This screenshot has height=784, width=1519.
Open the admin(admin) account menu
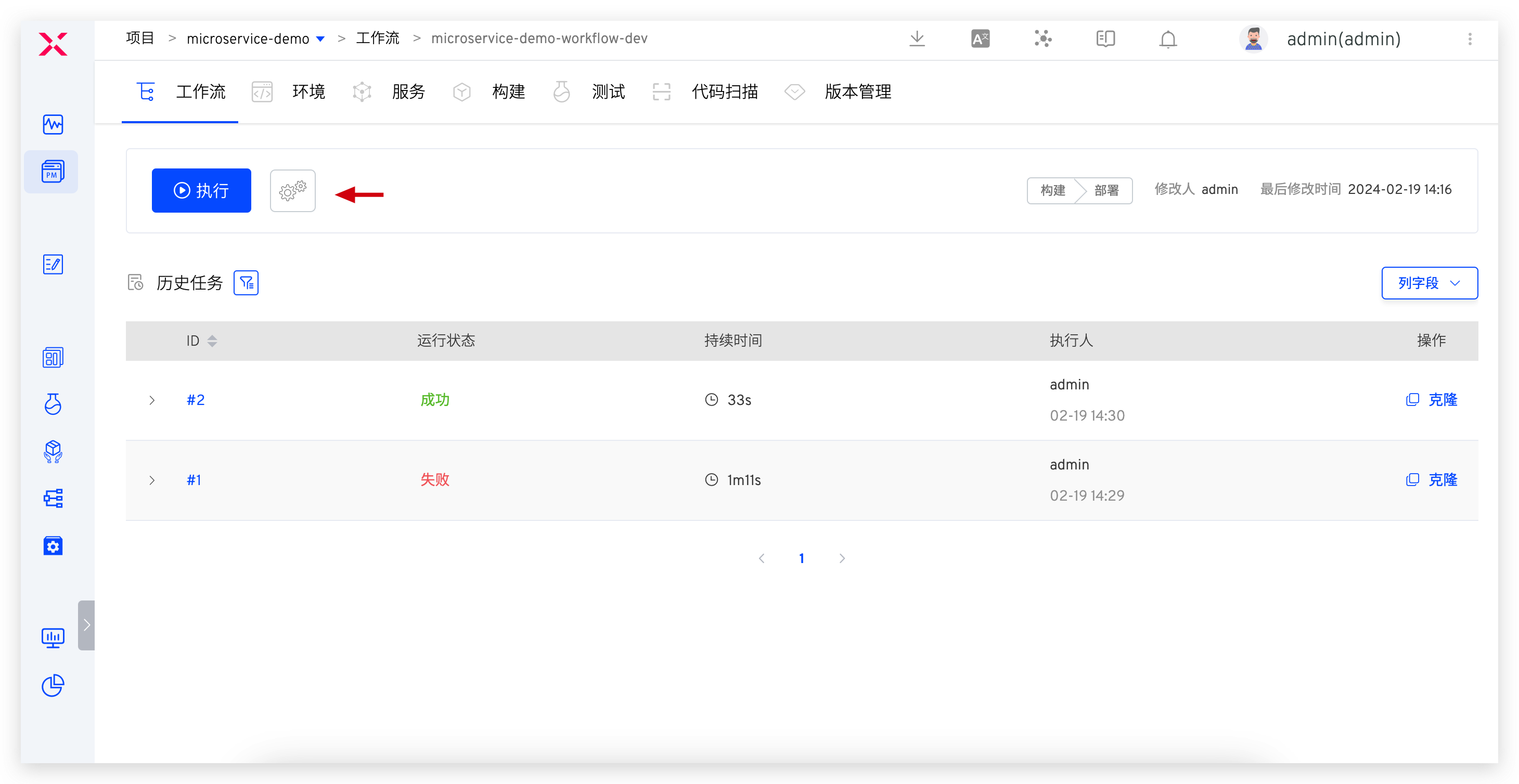[1343, 39]
